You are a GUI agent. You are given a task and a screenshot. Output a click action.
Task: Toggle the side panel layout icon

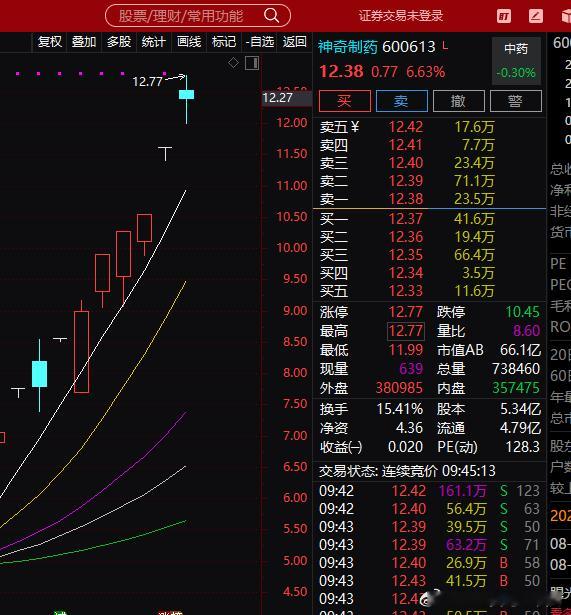point(252,63)
